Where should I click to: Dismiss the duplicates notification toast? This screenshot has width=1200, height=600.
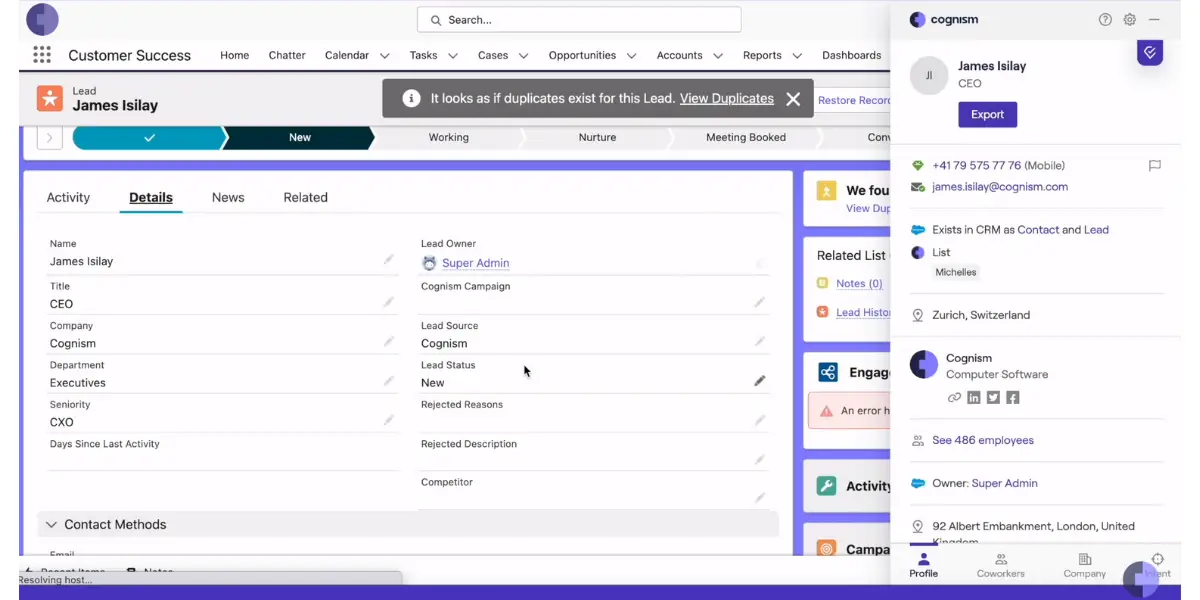coord(793,99)
